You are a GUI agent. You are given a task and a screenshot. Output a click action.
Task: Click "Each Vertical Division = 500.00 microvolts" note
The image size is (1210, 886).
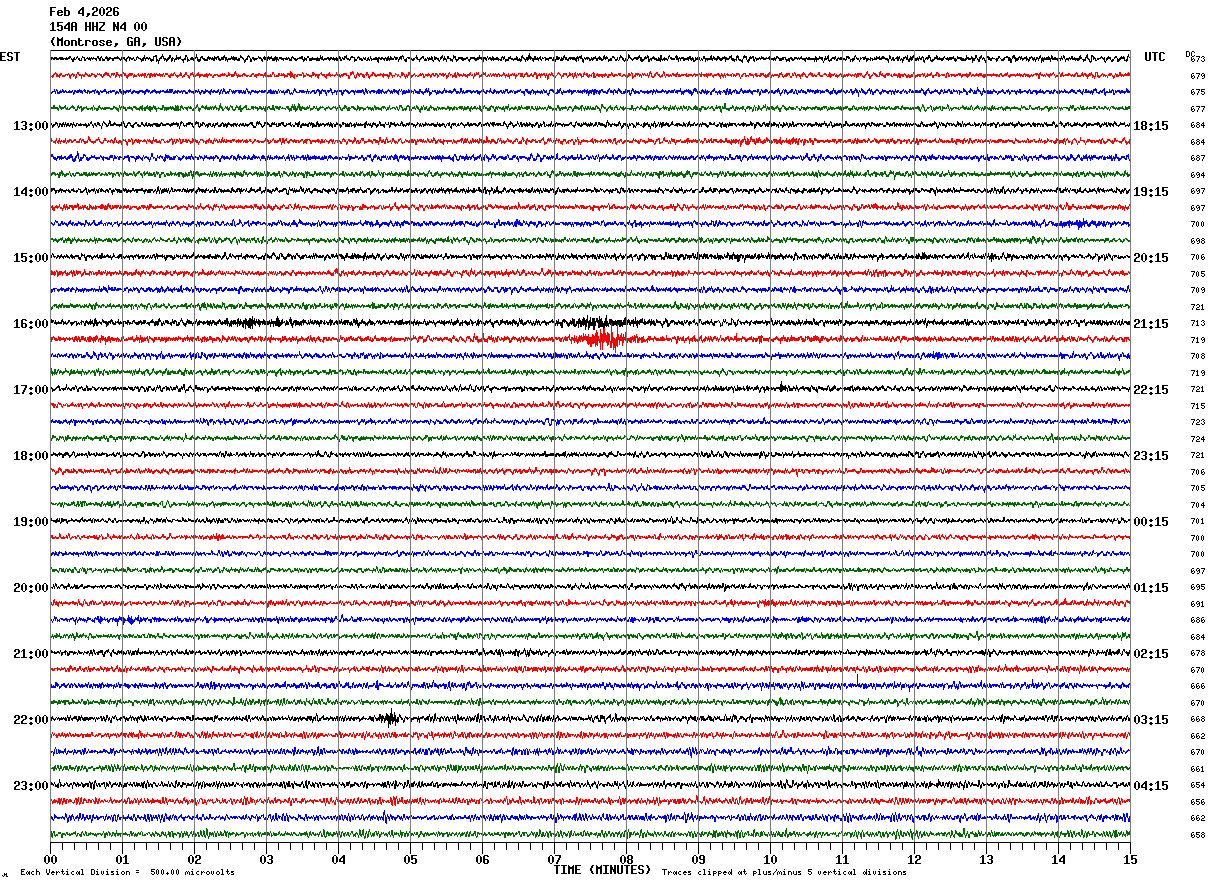click(127, 873)
